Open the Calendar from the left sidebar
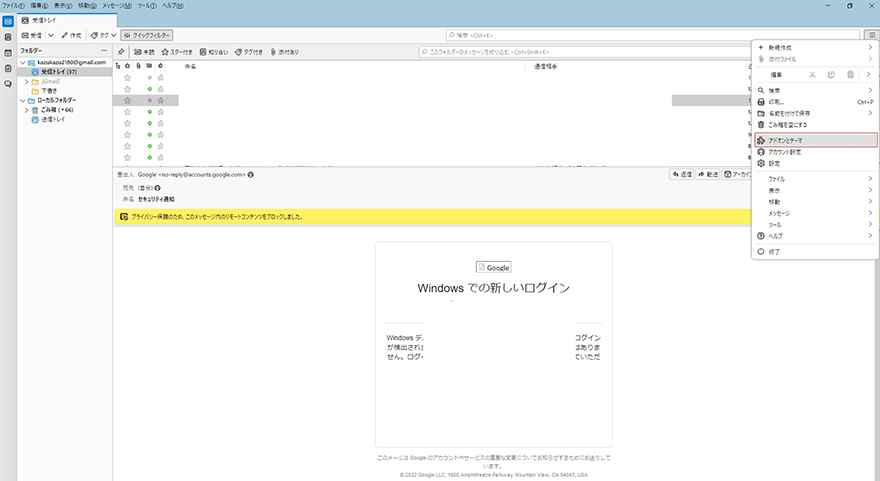The width and height of the screenshot is (880, 481). coord(8,52)
